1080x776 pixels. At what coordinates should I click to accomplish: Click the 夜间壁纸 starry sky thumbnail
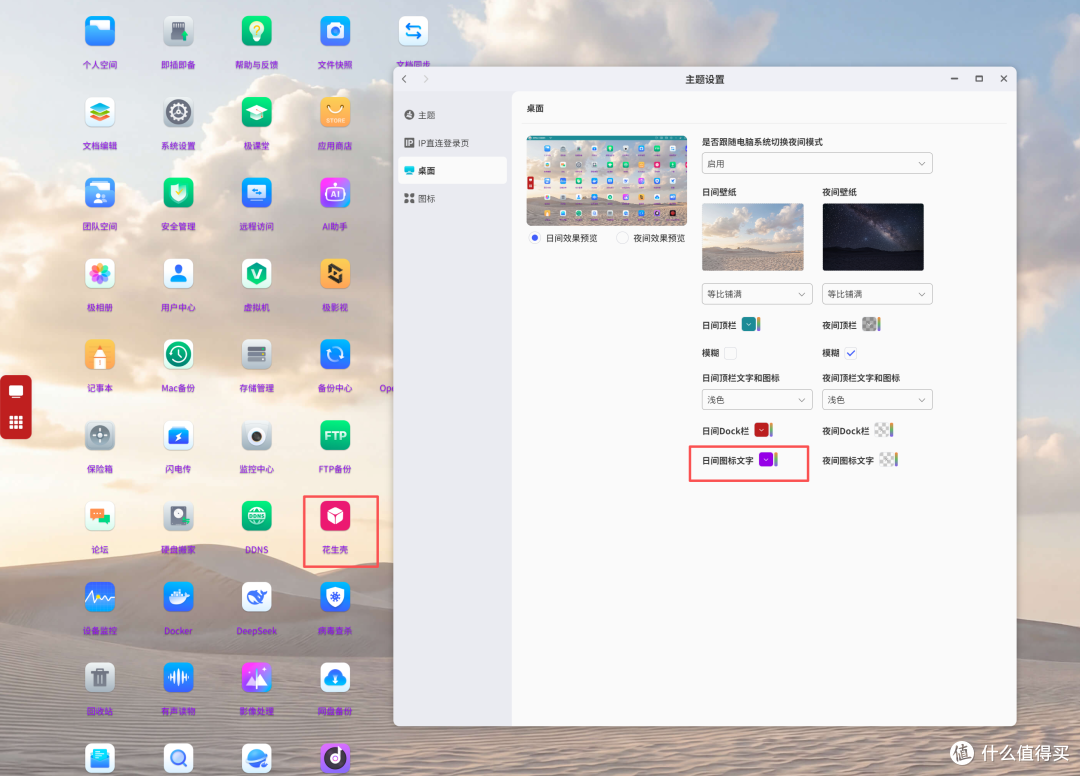(x=873, y=237)
